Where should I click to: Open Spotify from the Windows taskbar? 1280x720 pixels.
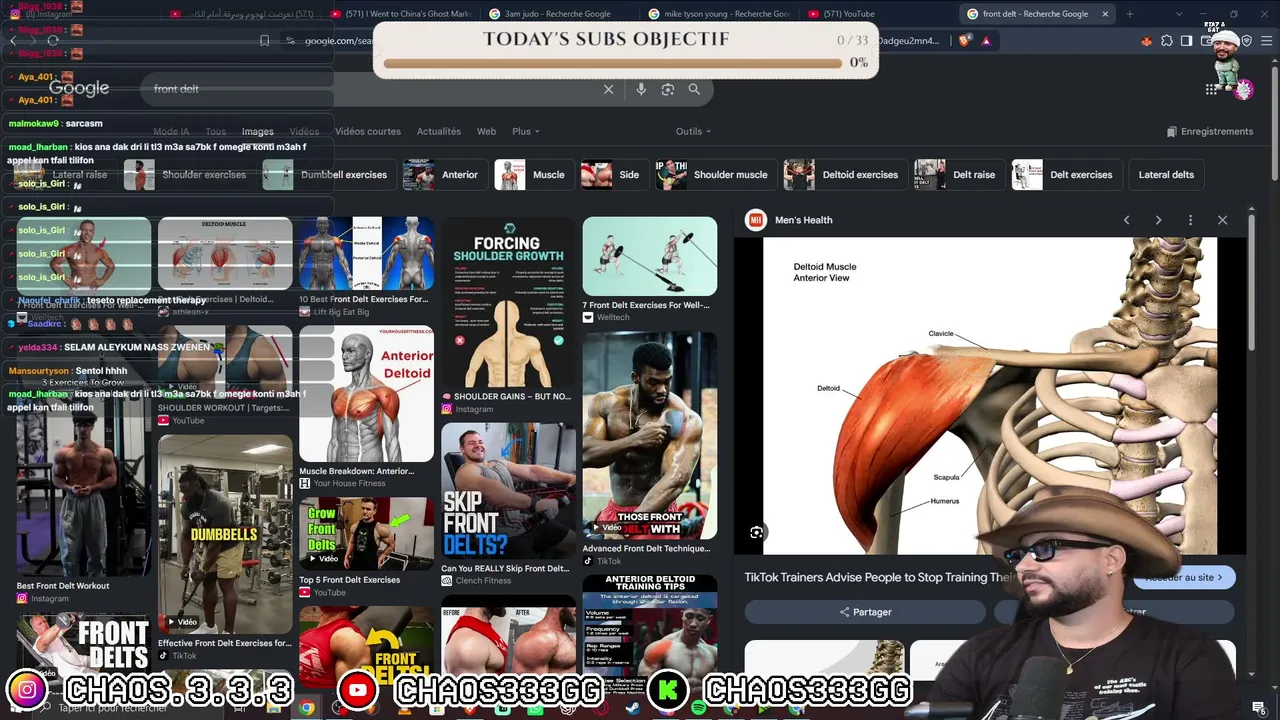[698, 708]
